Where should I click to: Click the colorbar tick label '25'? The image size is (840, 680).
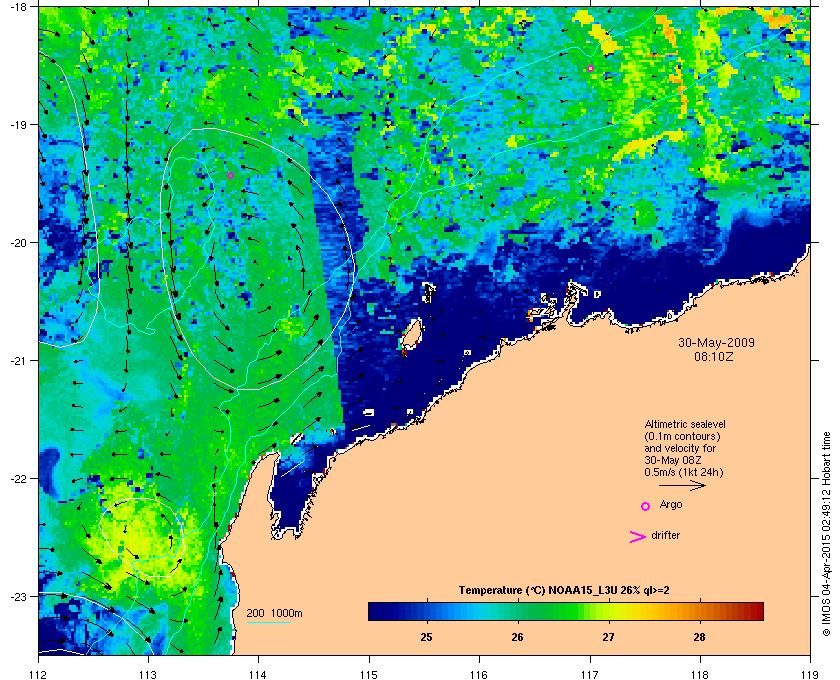pos(426,637)
